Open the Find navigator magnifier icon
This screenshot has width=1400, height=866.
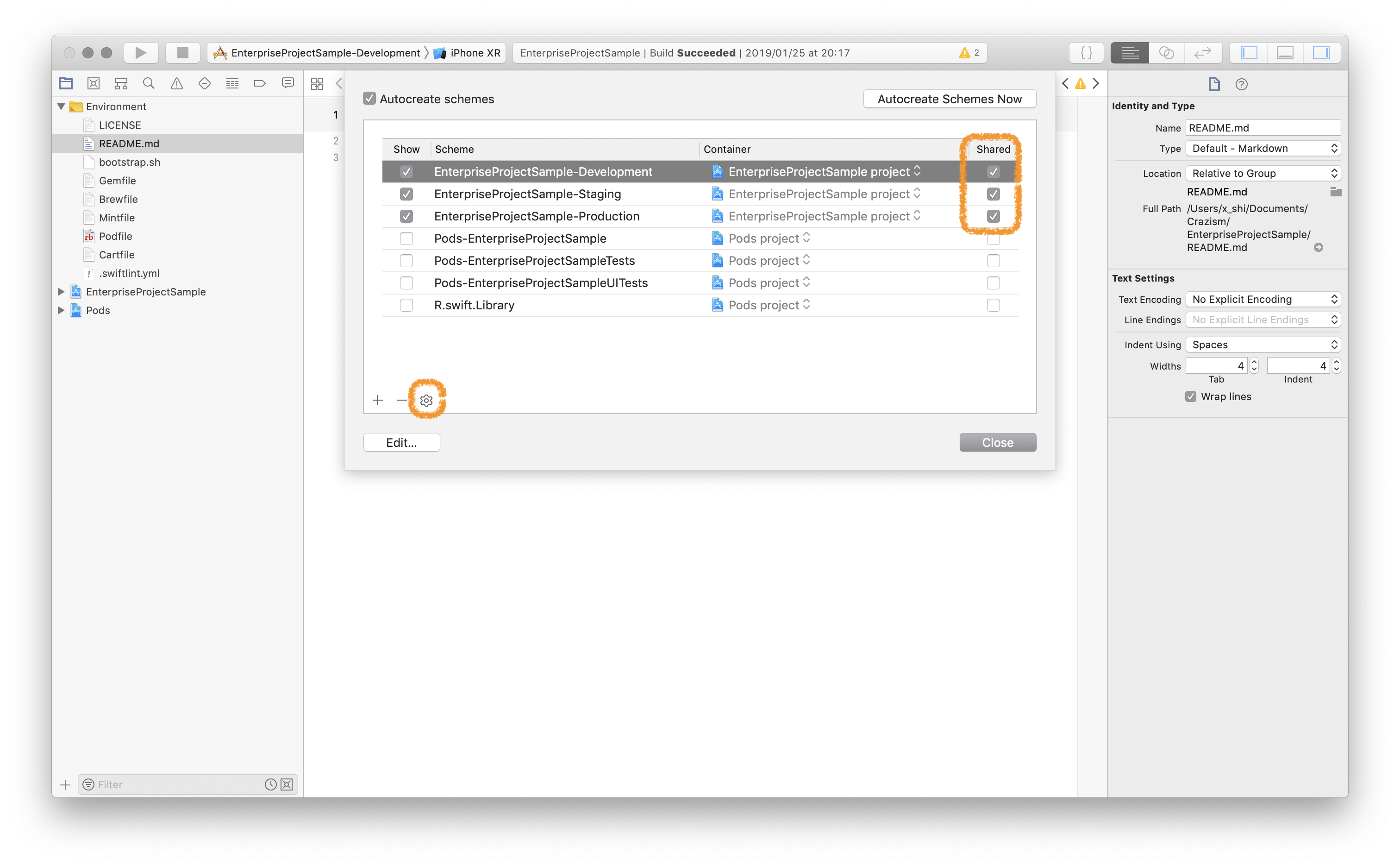tap(149, 84)
